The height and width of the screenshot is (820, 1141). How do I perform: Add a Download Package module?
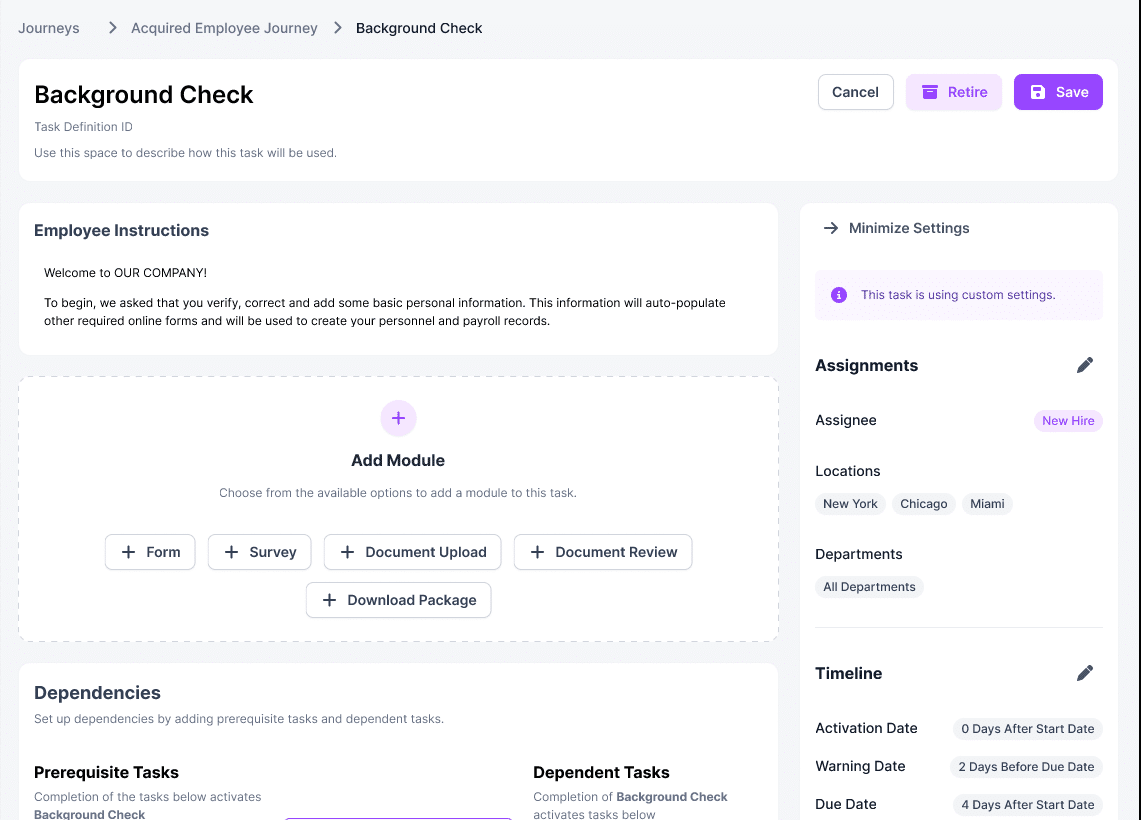pos(399,600)
